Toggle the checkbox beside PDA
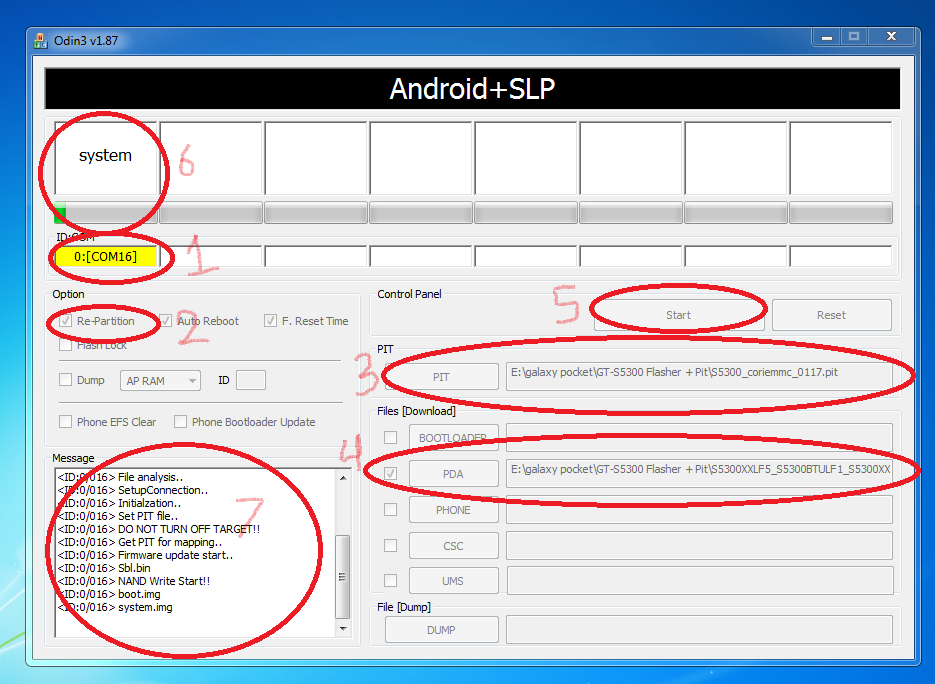 pyautogui.click(x=391, y=473)
